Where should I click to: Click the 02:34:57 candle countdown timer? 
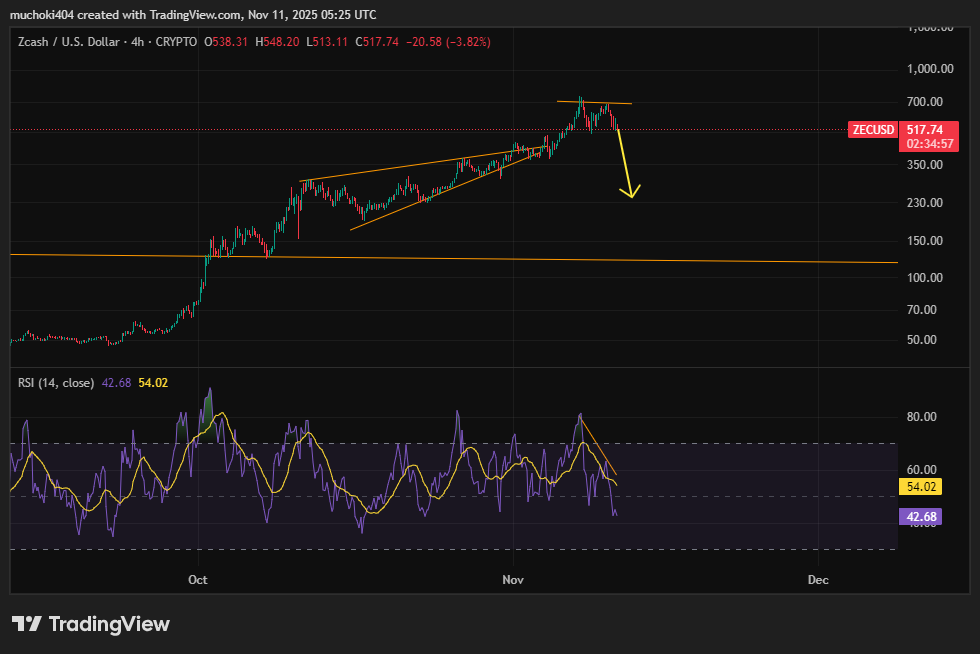(x=925, y=144)
